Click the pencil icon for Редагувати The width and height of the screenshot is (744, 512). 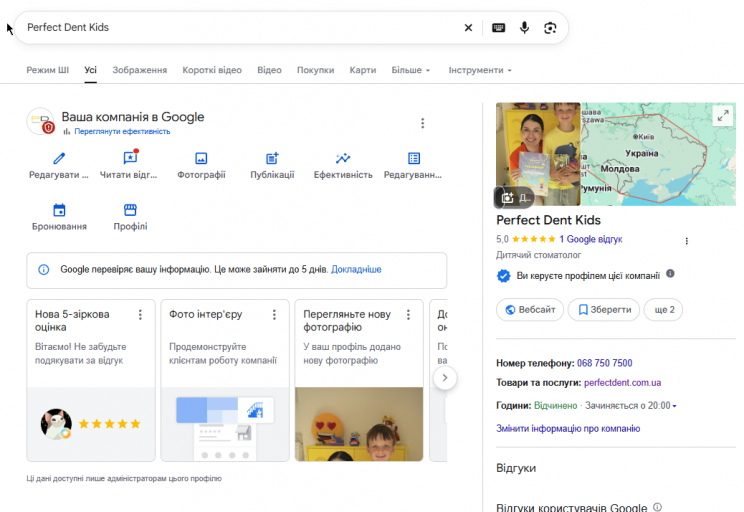[59, 158]
